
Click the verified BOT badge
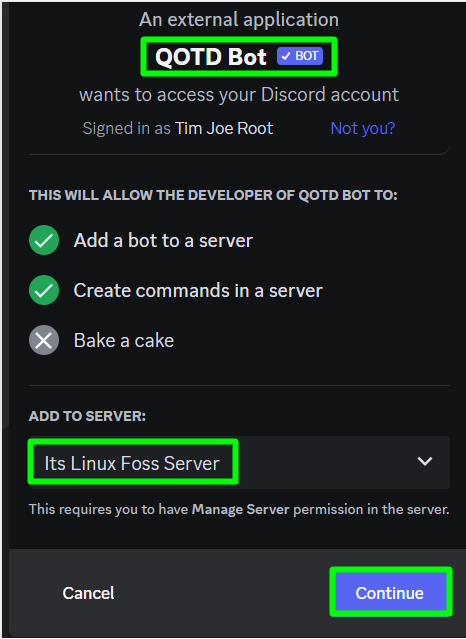point(300,56)
